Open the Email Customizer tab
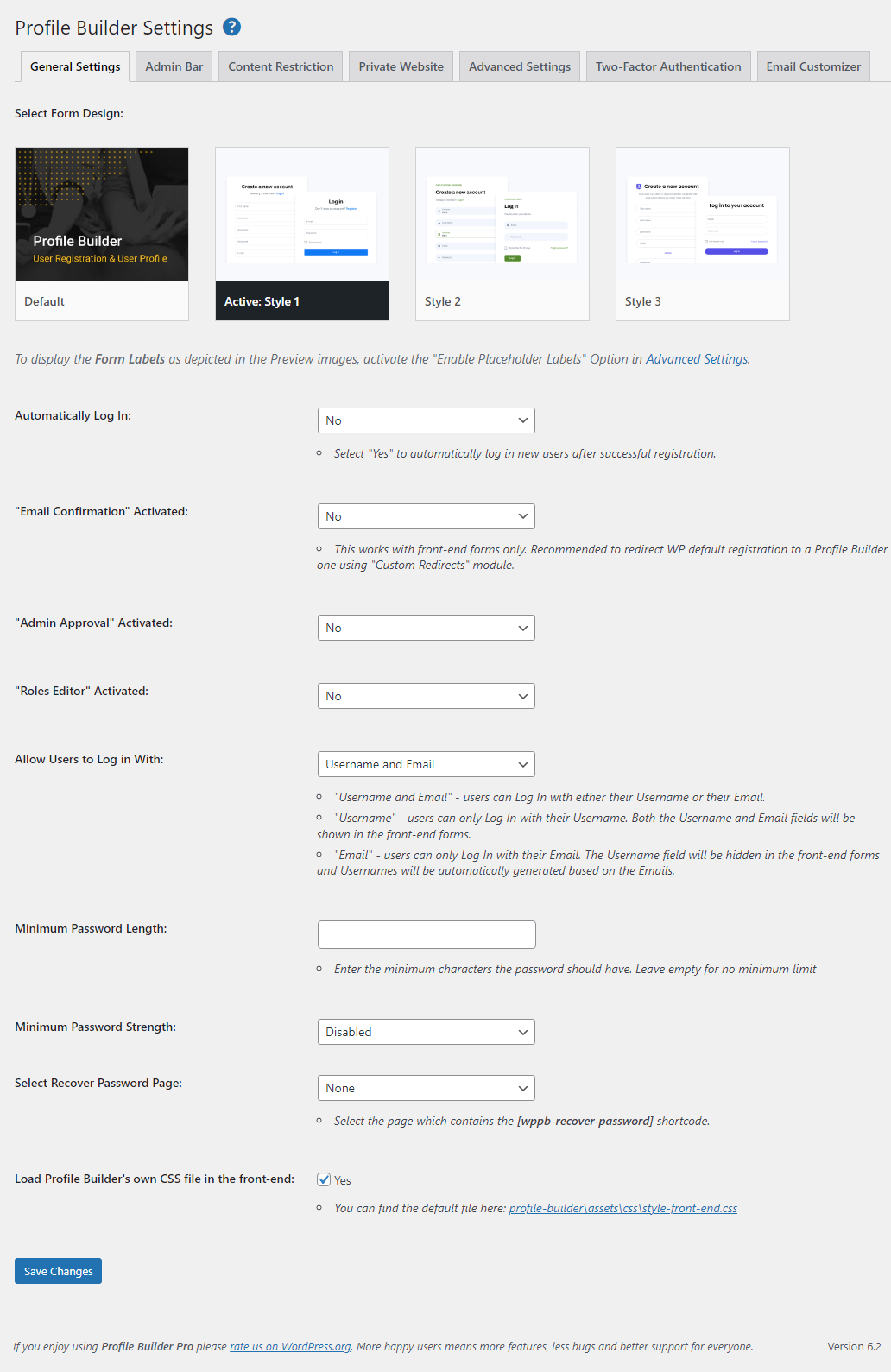 coord(813,66)
